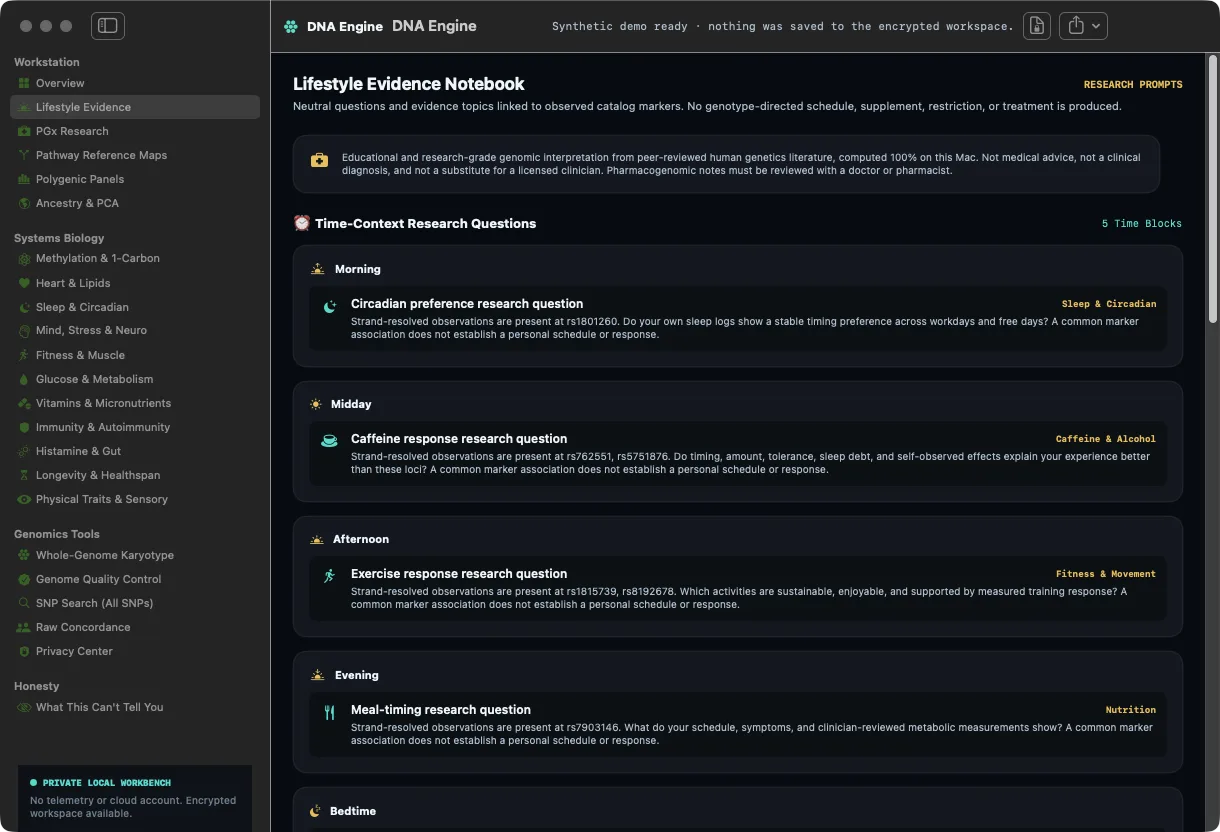Viewport: 1220px width, 832px height.
Task: Select Exercise response research question title
Action: (459, 574)
